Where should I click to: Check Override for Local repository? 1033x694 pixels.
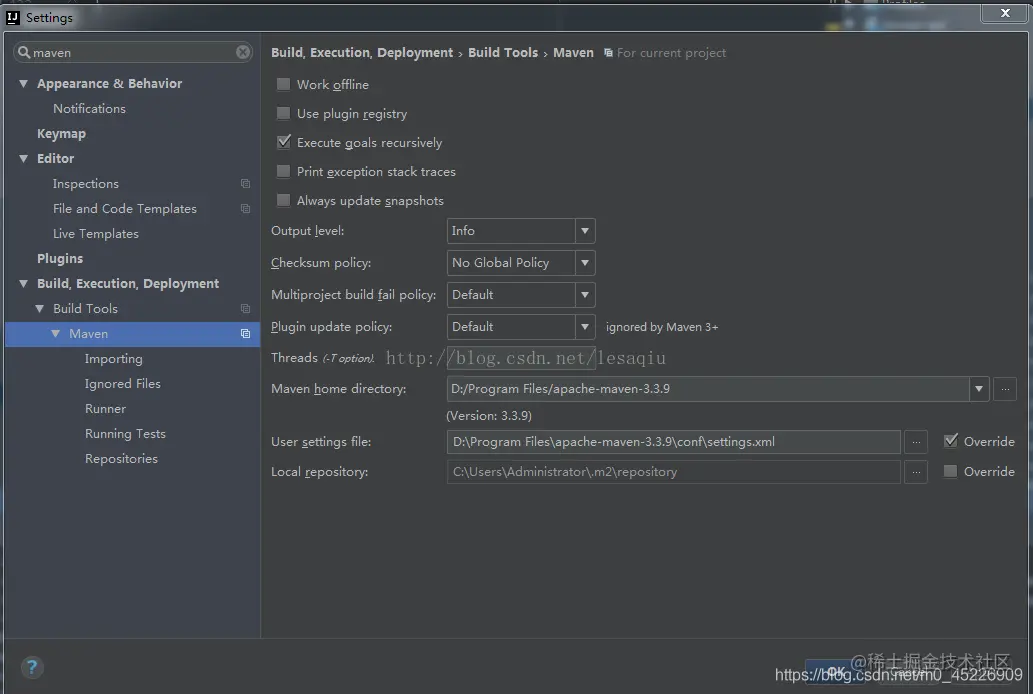click(x=950, y=471)
